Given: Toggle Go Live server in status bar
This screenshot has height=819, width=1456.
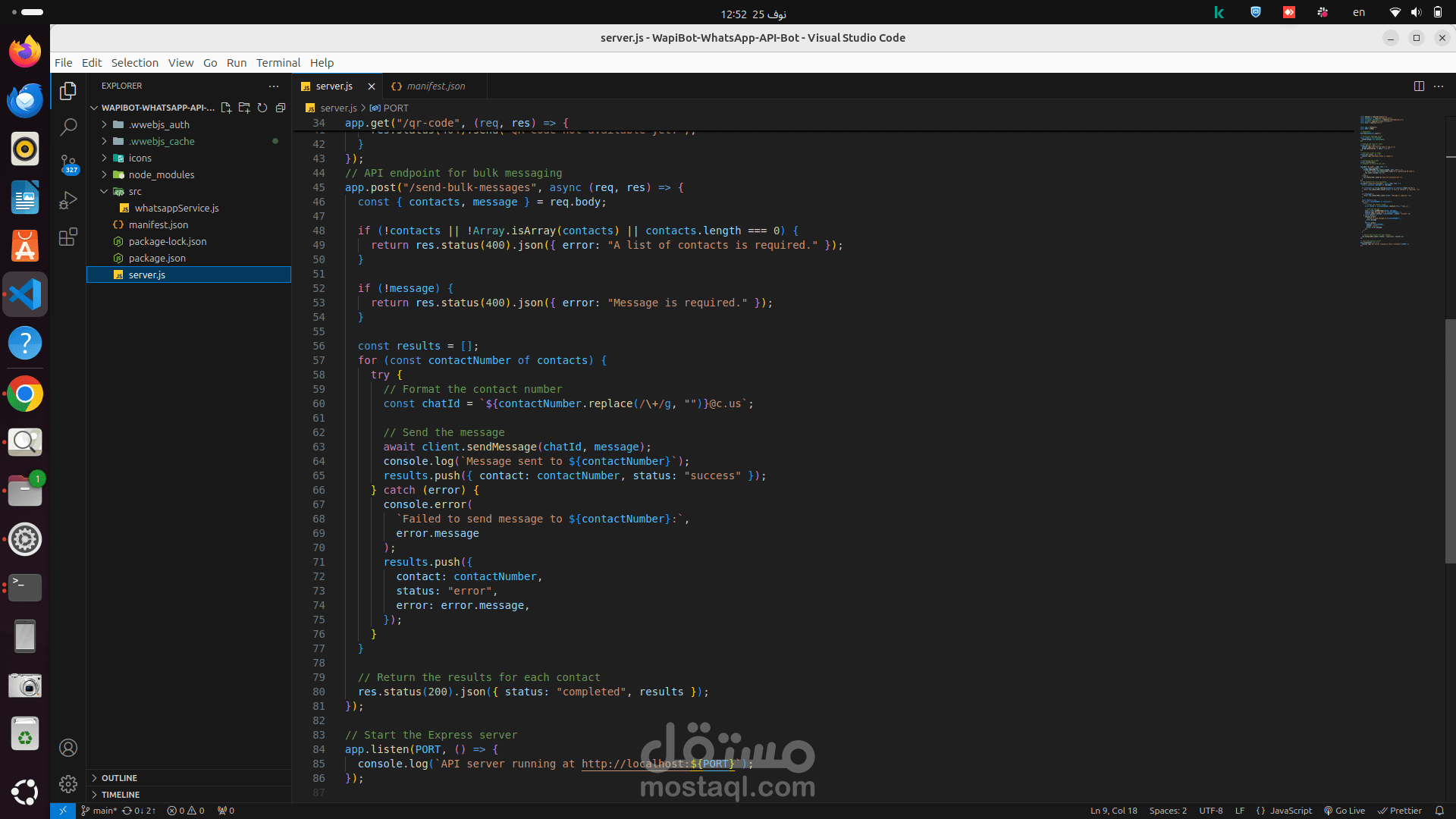Looking at the screenshot, I should 1345,811.
